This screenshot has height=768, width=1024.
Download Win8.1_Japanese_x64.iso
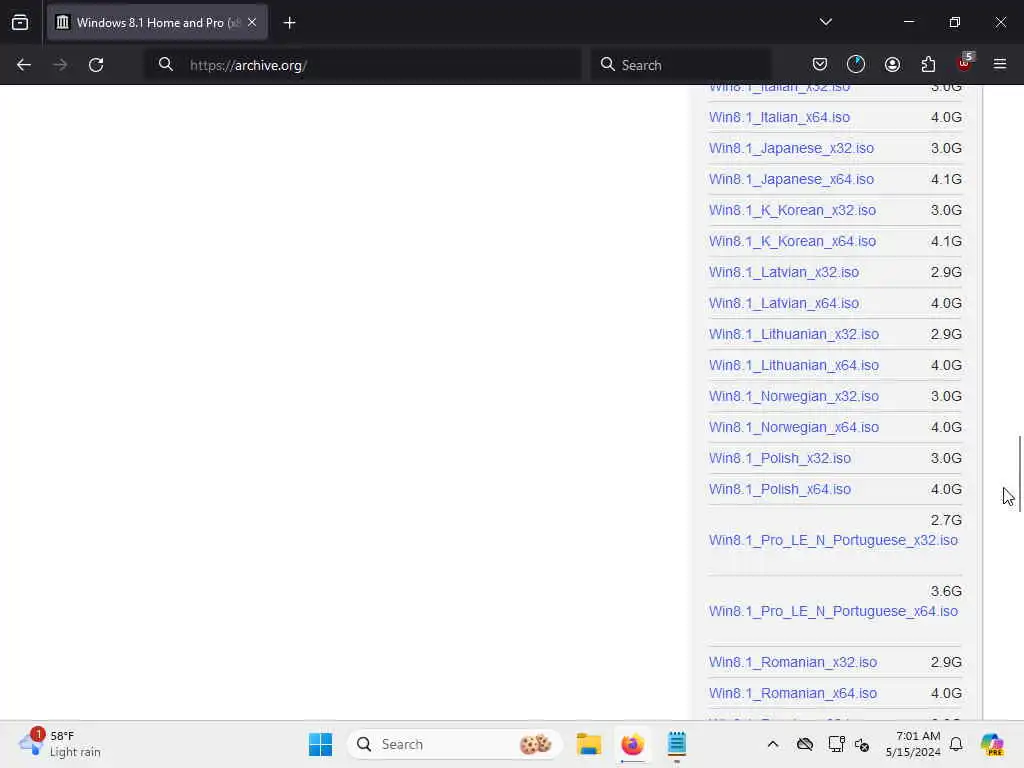(791, 180)
